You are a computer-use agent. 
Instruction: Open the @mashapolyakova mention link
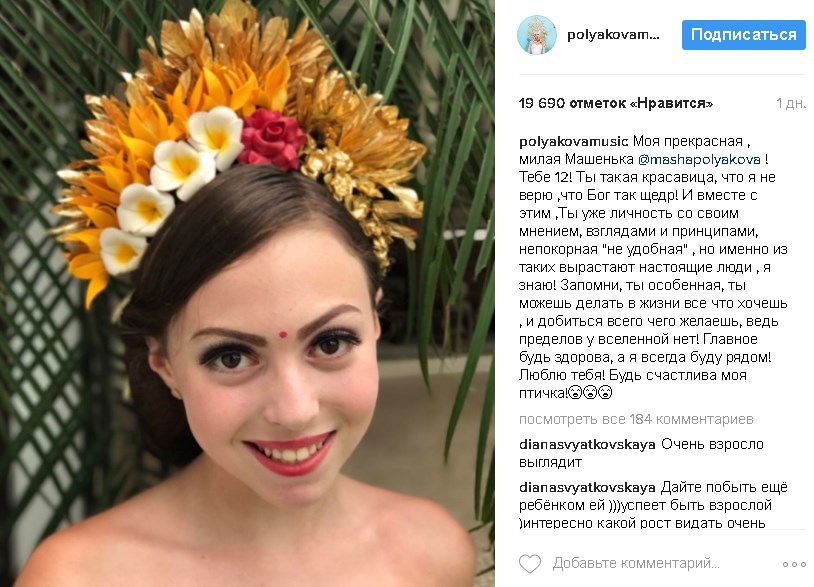tap(699, 159)
